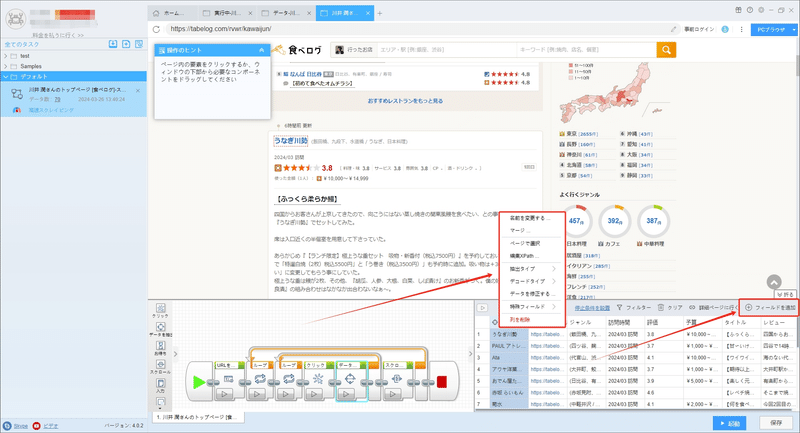Expand the 特殊フィールド submenu
Screen dimensions: 800x433
pyautogui.click(x=532, y=307)
